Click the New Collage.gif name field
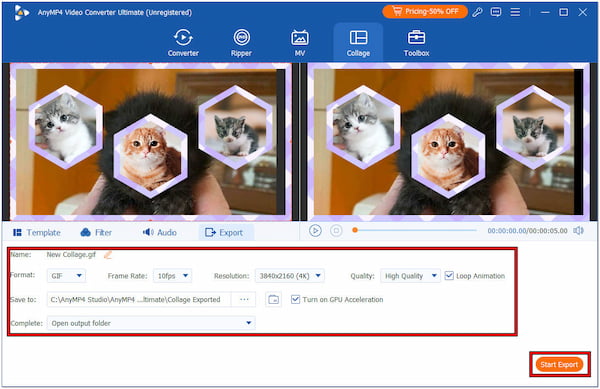Image resolution: width=600 pixels, height=389 pixels. (71, 255)
